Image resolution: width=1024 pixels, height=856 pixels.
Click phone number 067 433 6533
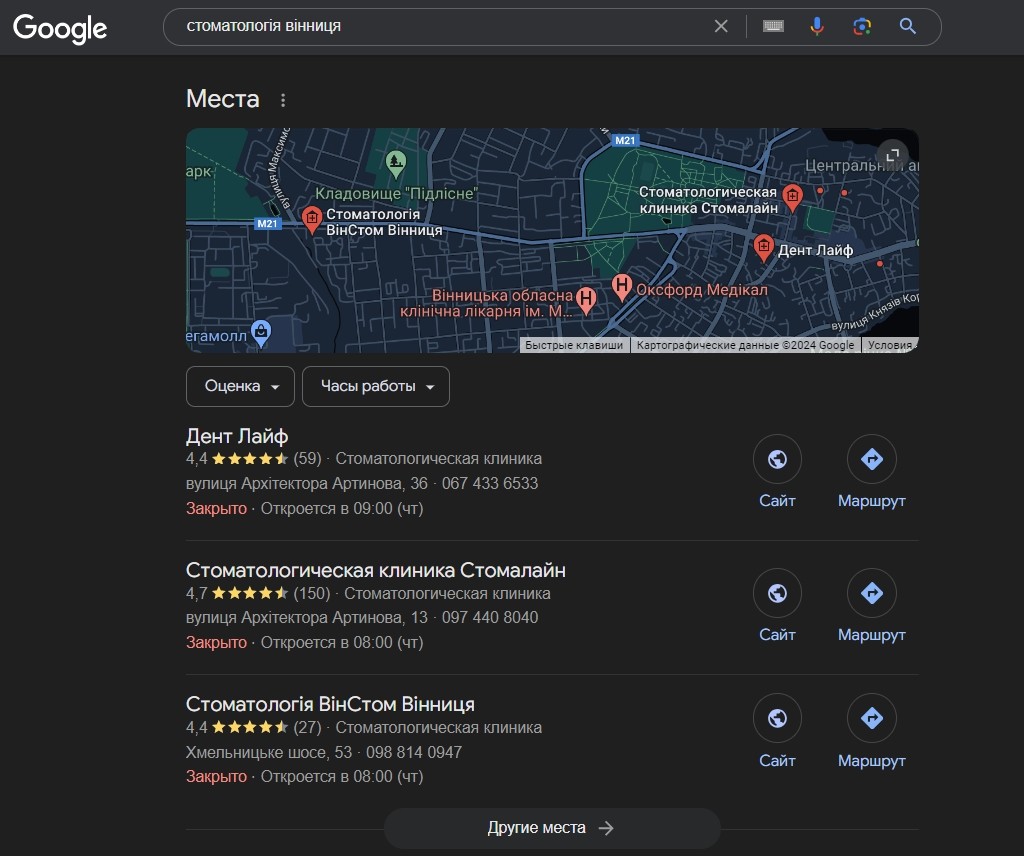coord(490,483)
